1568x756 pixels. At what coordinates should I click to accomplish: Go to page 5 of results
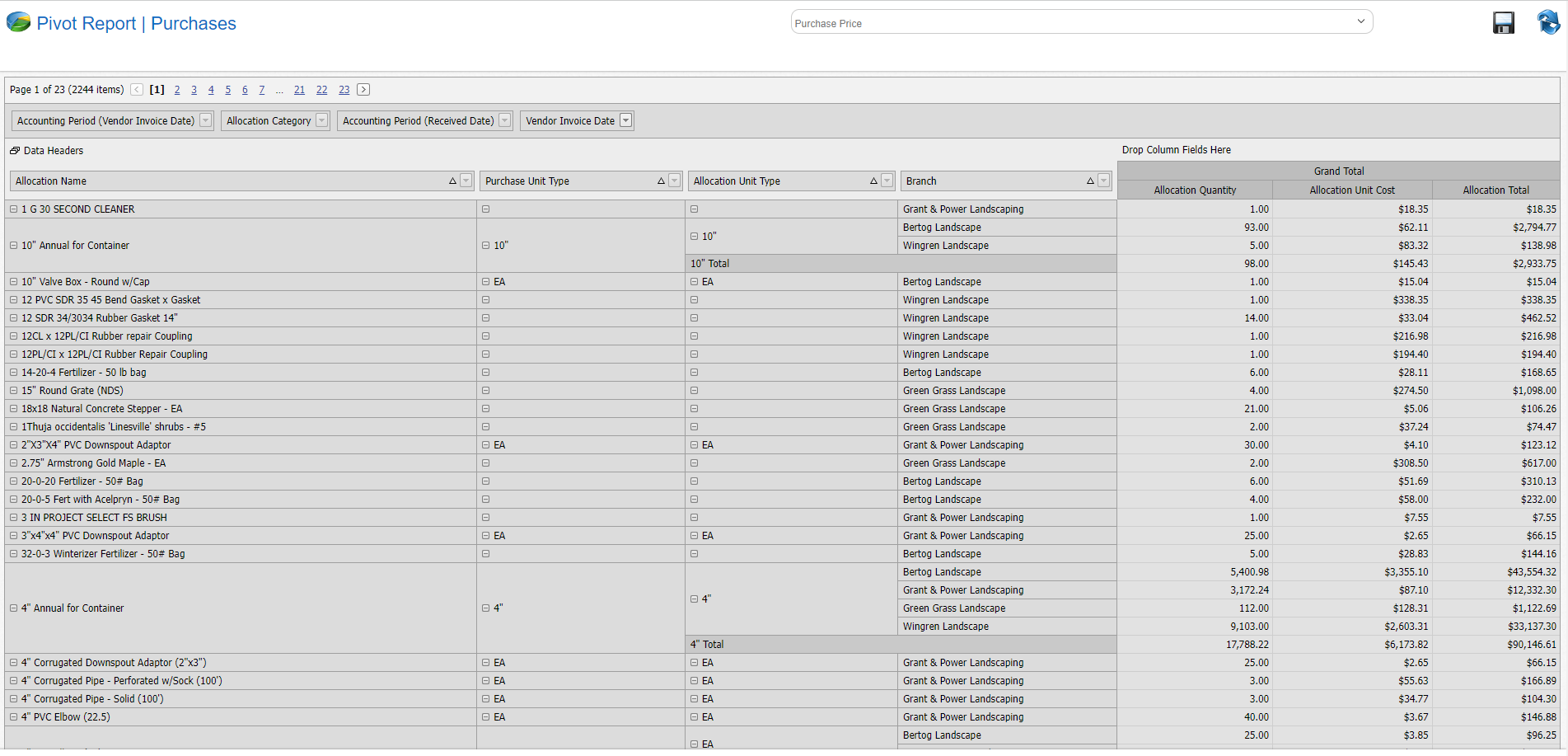pyautogui.click(x=227, y=90)
